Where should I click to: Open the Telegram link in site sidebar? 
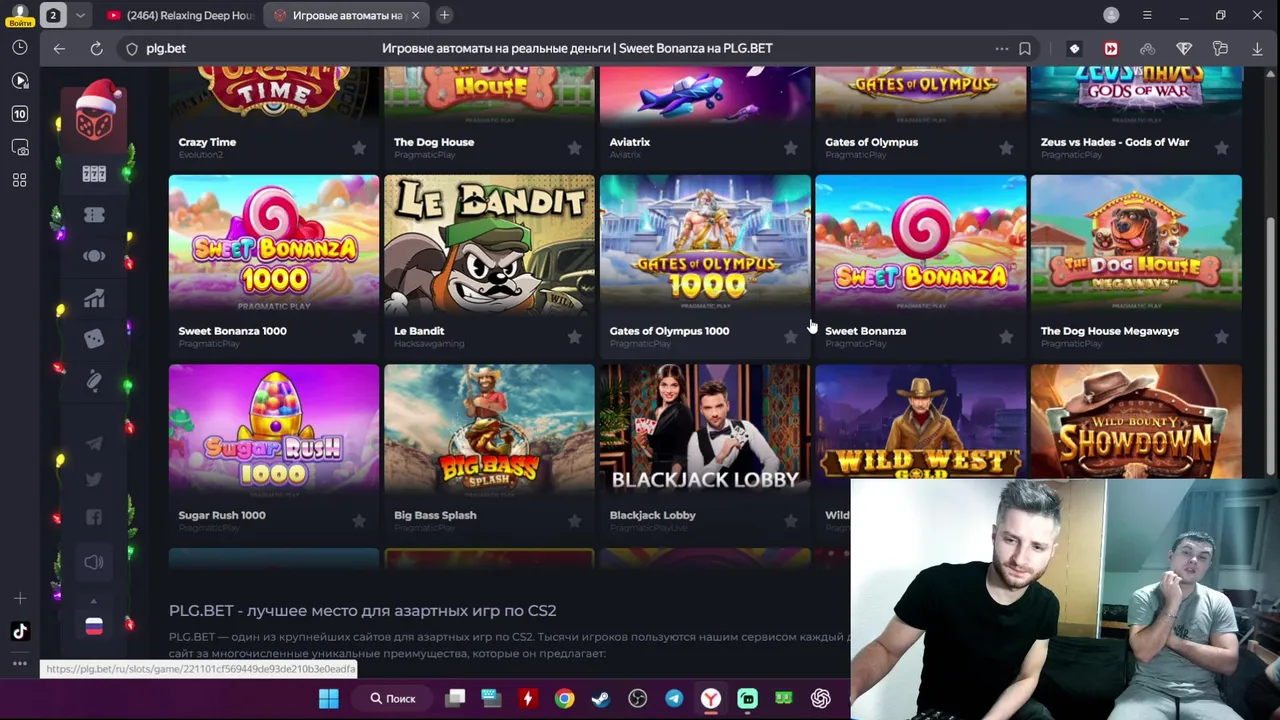[x=94, y=443]
